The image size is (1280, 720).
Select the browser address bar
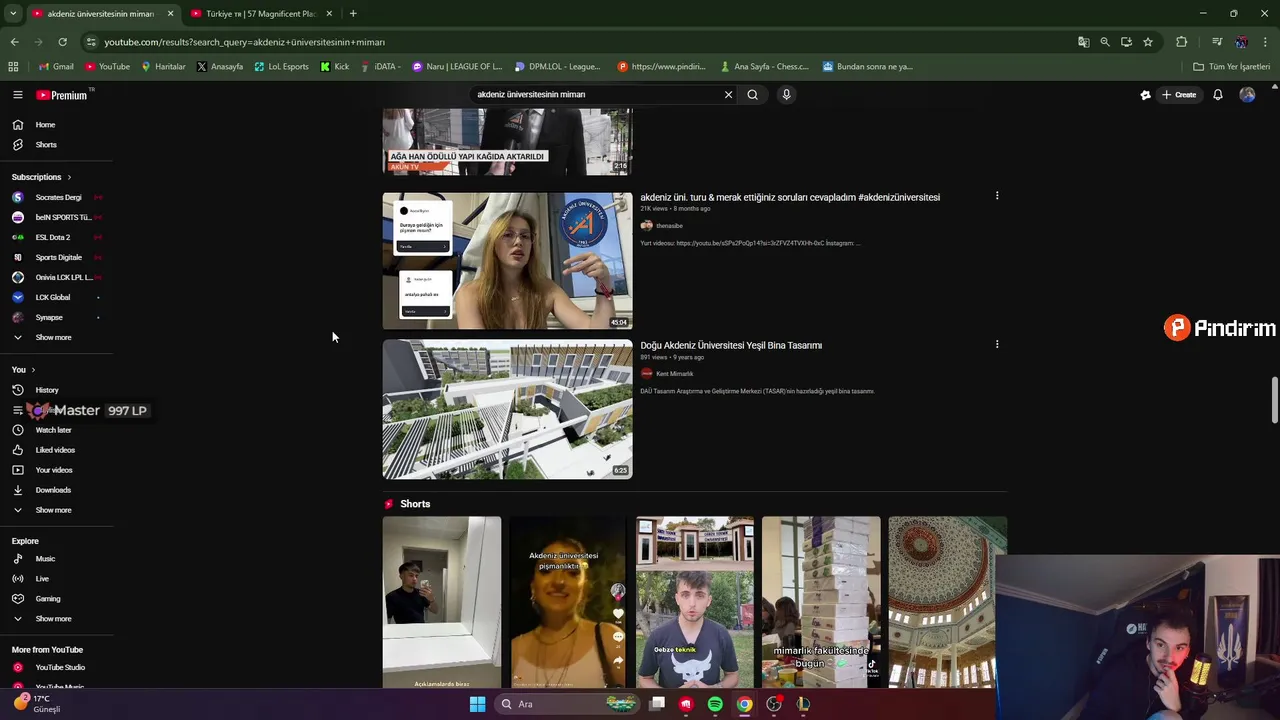click(x=580, y=42)
